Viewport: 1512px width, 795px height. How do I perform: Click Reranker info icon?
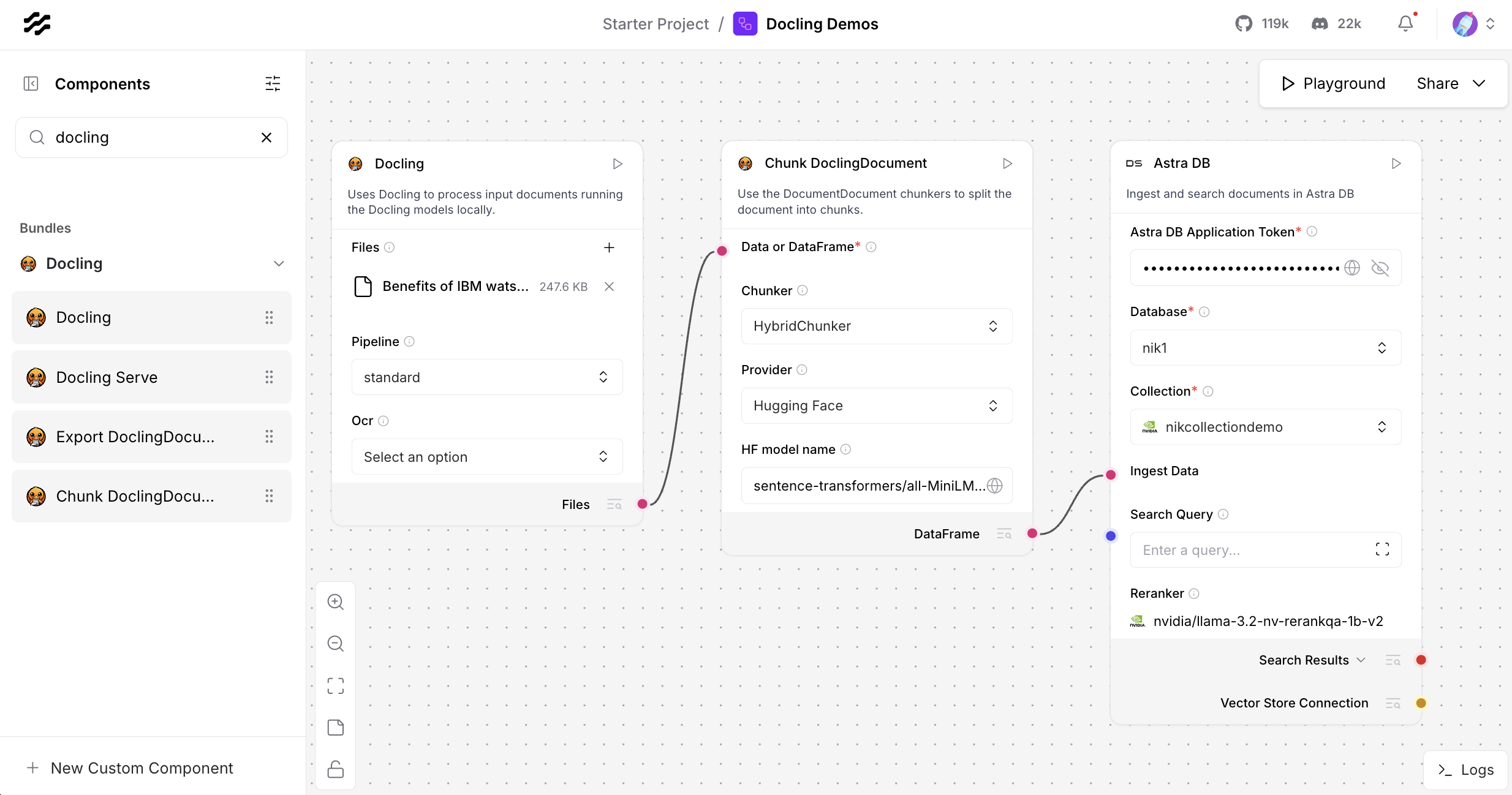point(1194,593)
